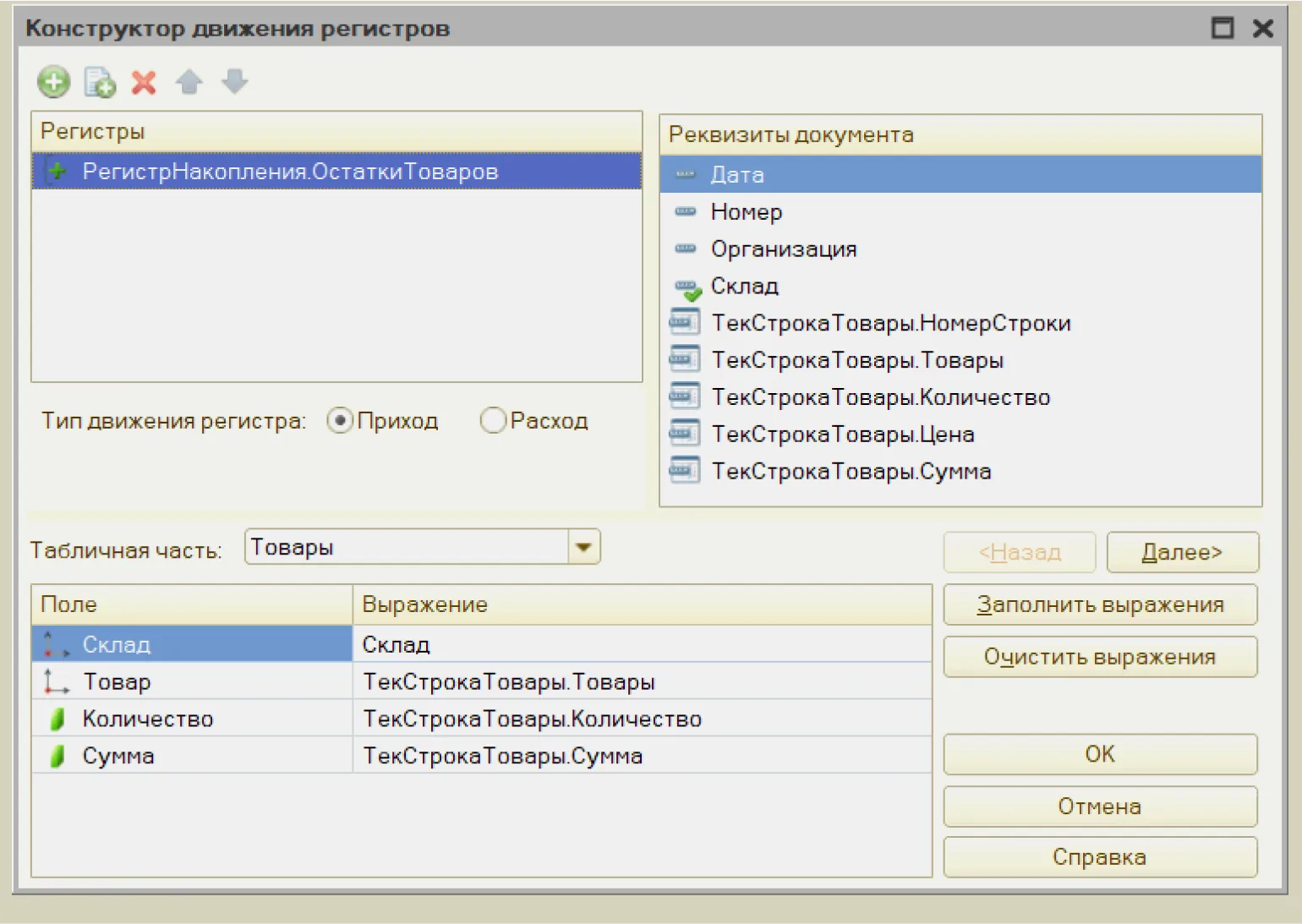Viewport: 1302px width, 924px height.
Task: Select РегистрНакопления.ОстаткиТоваров in the registers list
Action: click(x=290, y=172)
